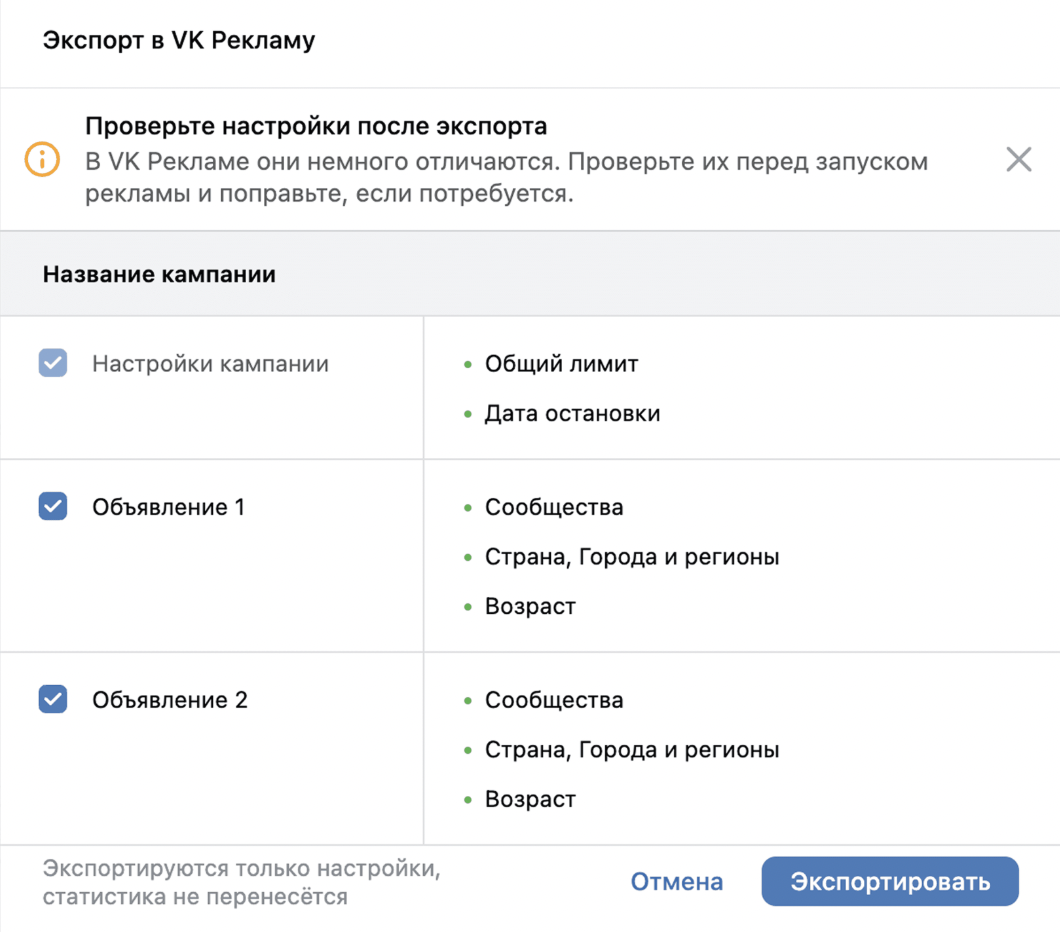Click Возраст under Объявление 2
1060x932 pixels.
529,799
